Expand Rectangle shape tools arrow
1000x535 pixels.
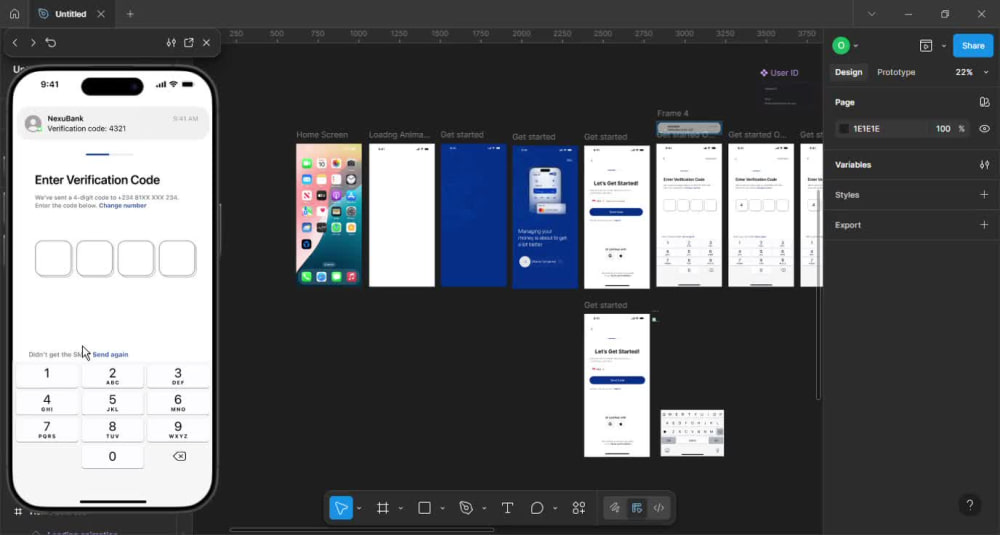point(442,508)
